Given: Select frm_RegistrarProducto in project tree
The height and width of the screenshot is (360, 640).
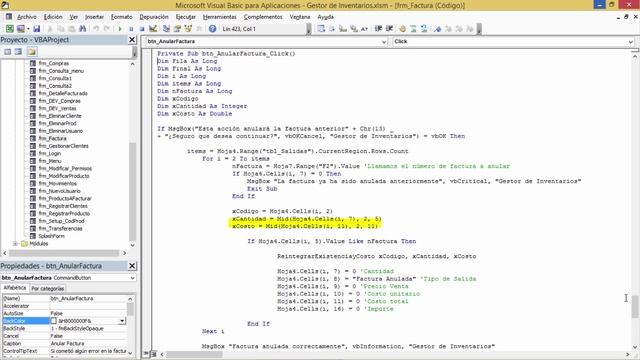Looking at the screenshot, I should [x=64, y=213].
